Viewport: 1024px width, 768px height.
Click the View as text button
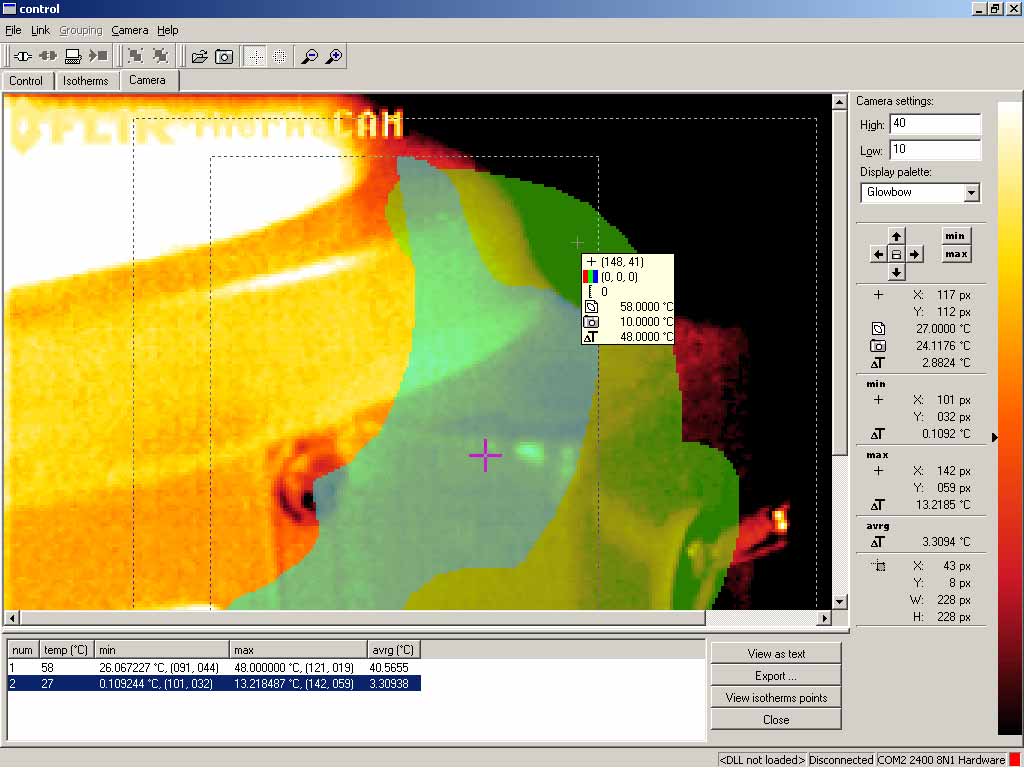pos(776,653)
